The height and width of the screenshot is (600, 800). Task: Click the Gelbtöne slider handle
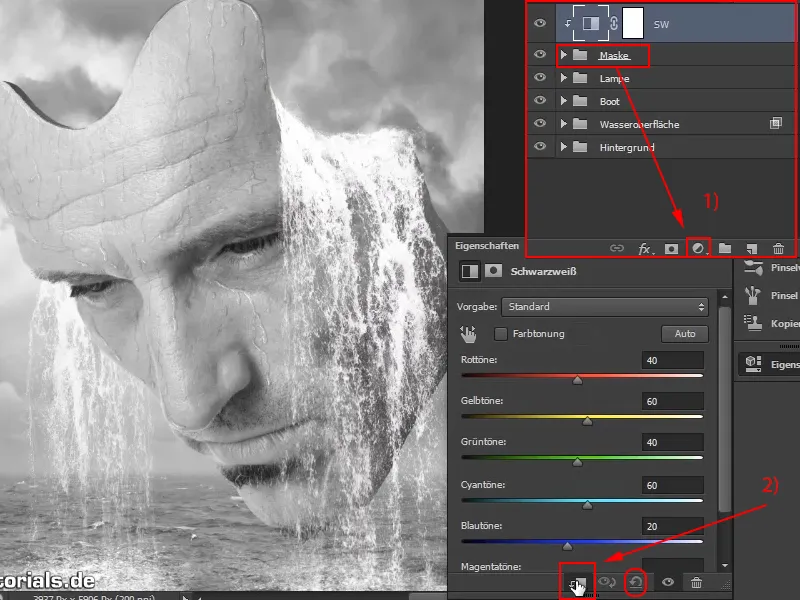pyautogui.click(x=587, y=421)
